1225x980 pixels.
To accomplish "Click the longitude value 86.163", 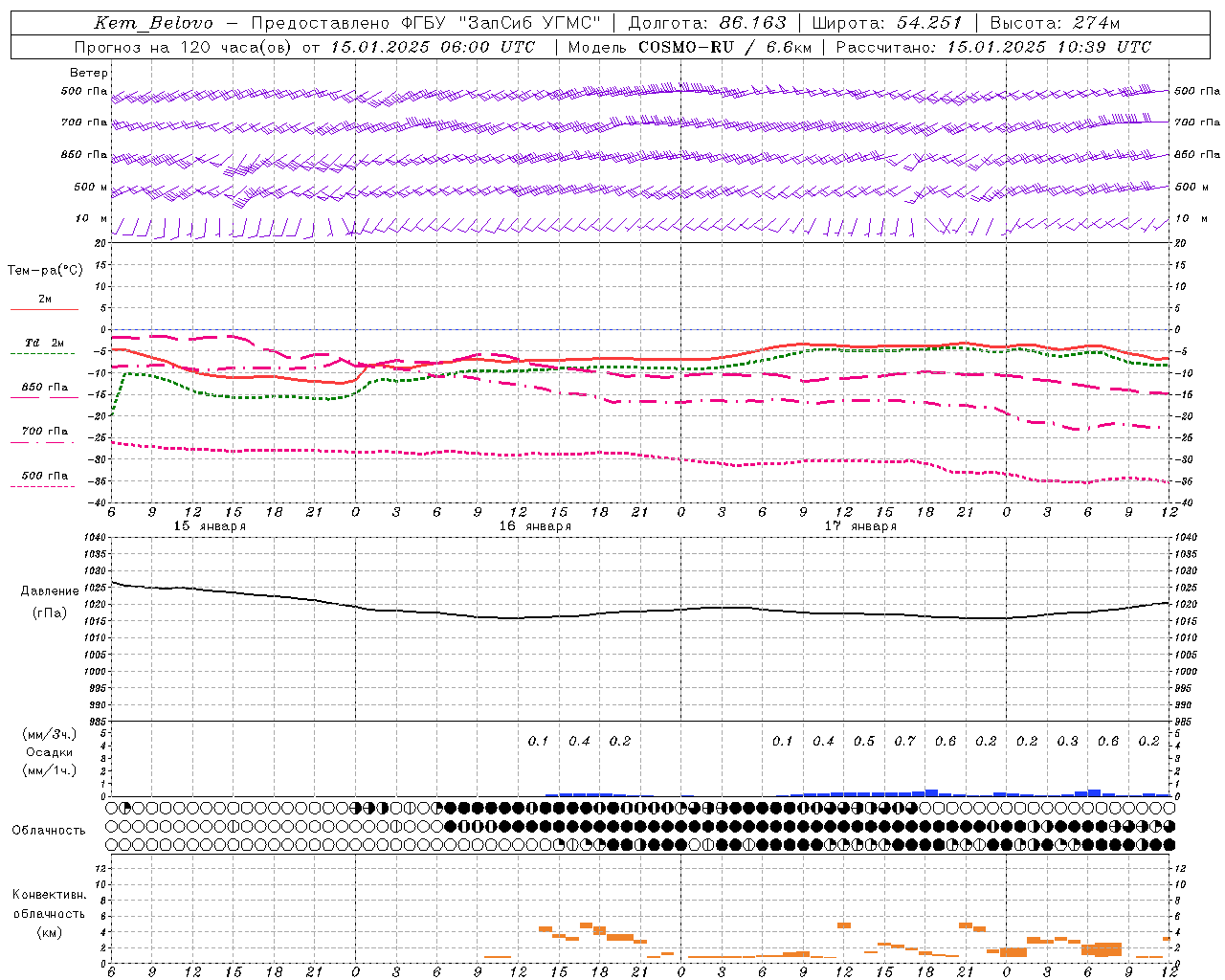I will pyautogui.click(x=752, y=23).
